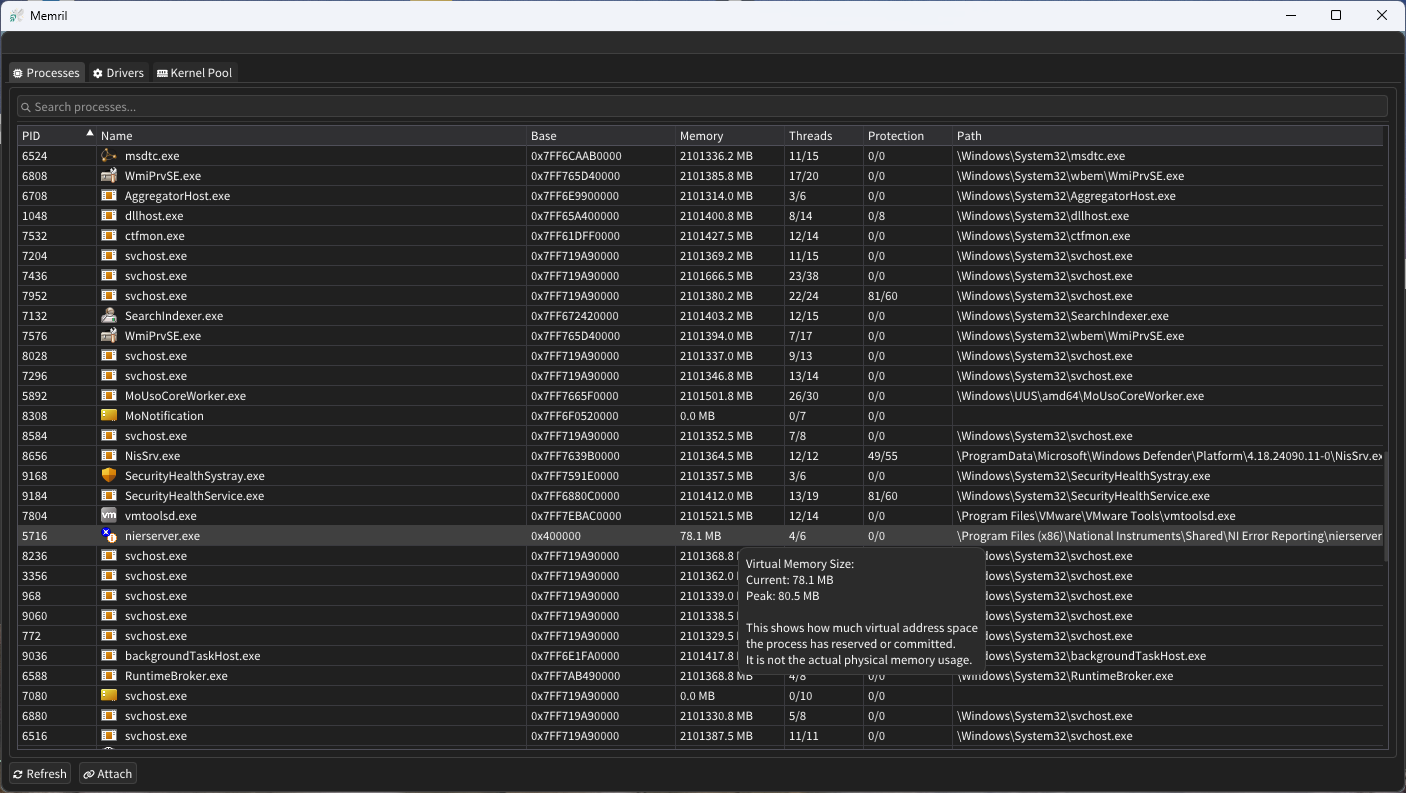Screen dimensions: 1406x793
Task: Click the \Windows\System32\ctfmon.exe path
Action: [x=1043, y=236]
